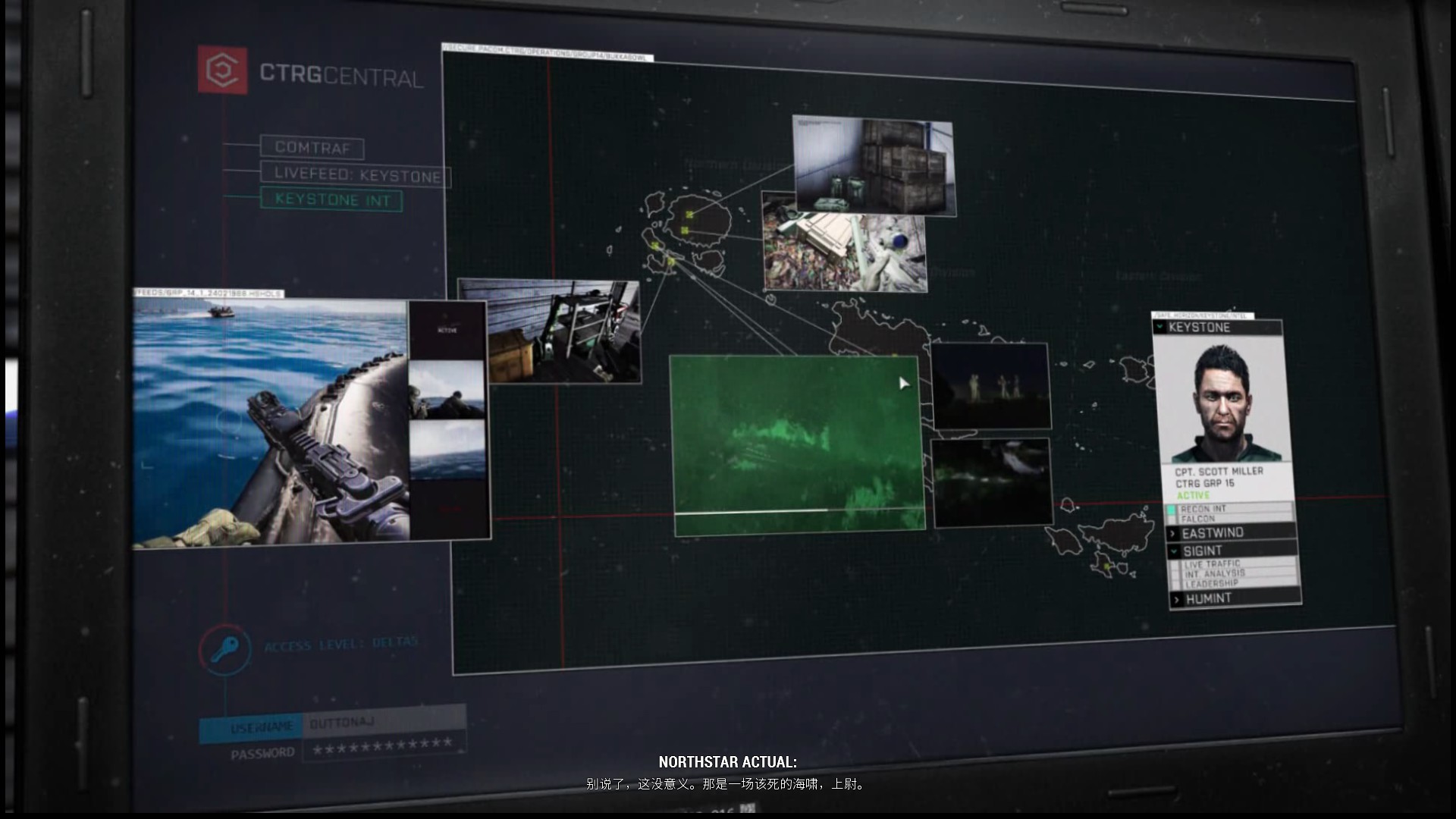Click the CTRGCENTRAL title text
The height and width of the screenshot is (819, 1456).
click(x=341, y=74)
